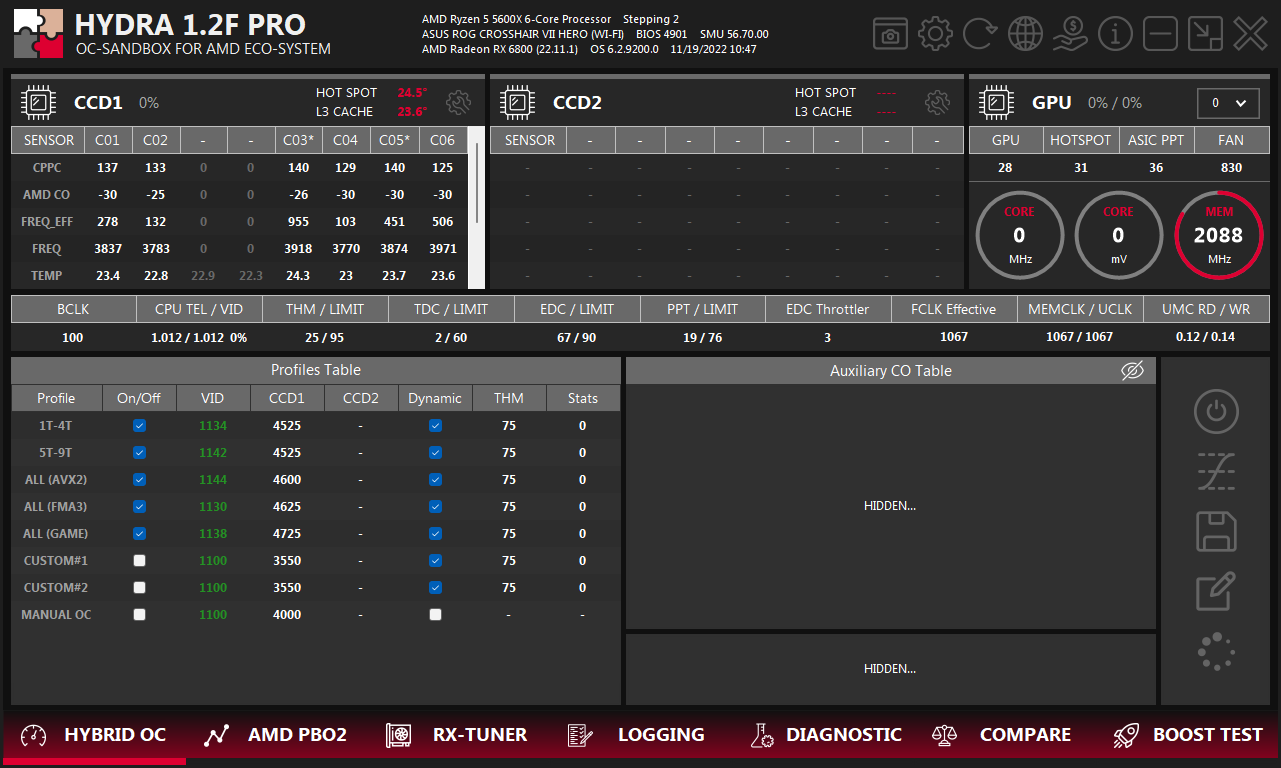Open the COMPARE tab

[x=1002, y=735]
